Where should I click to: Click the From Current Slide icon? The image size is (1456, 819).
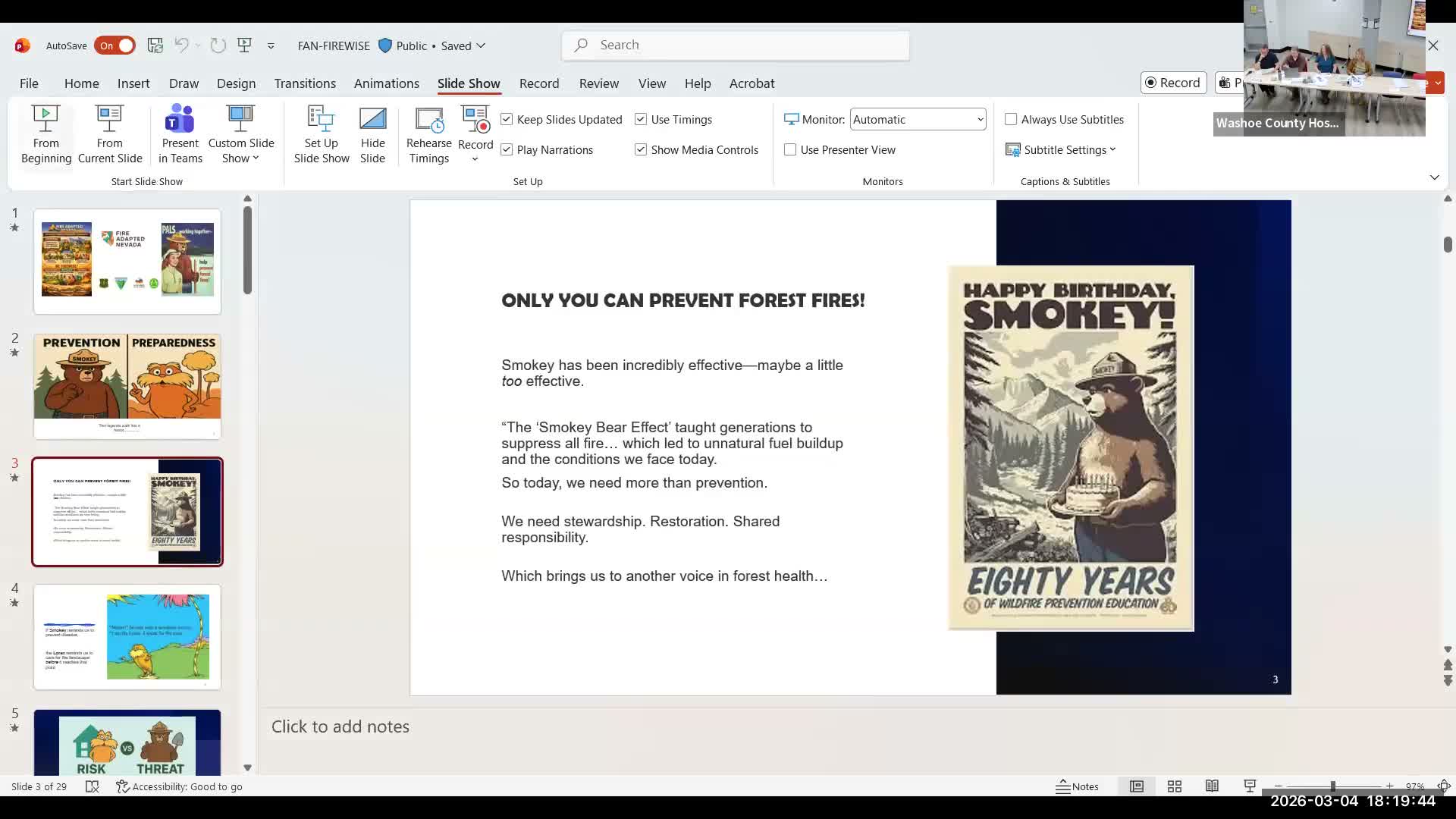coord(109,120)
